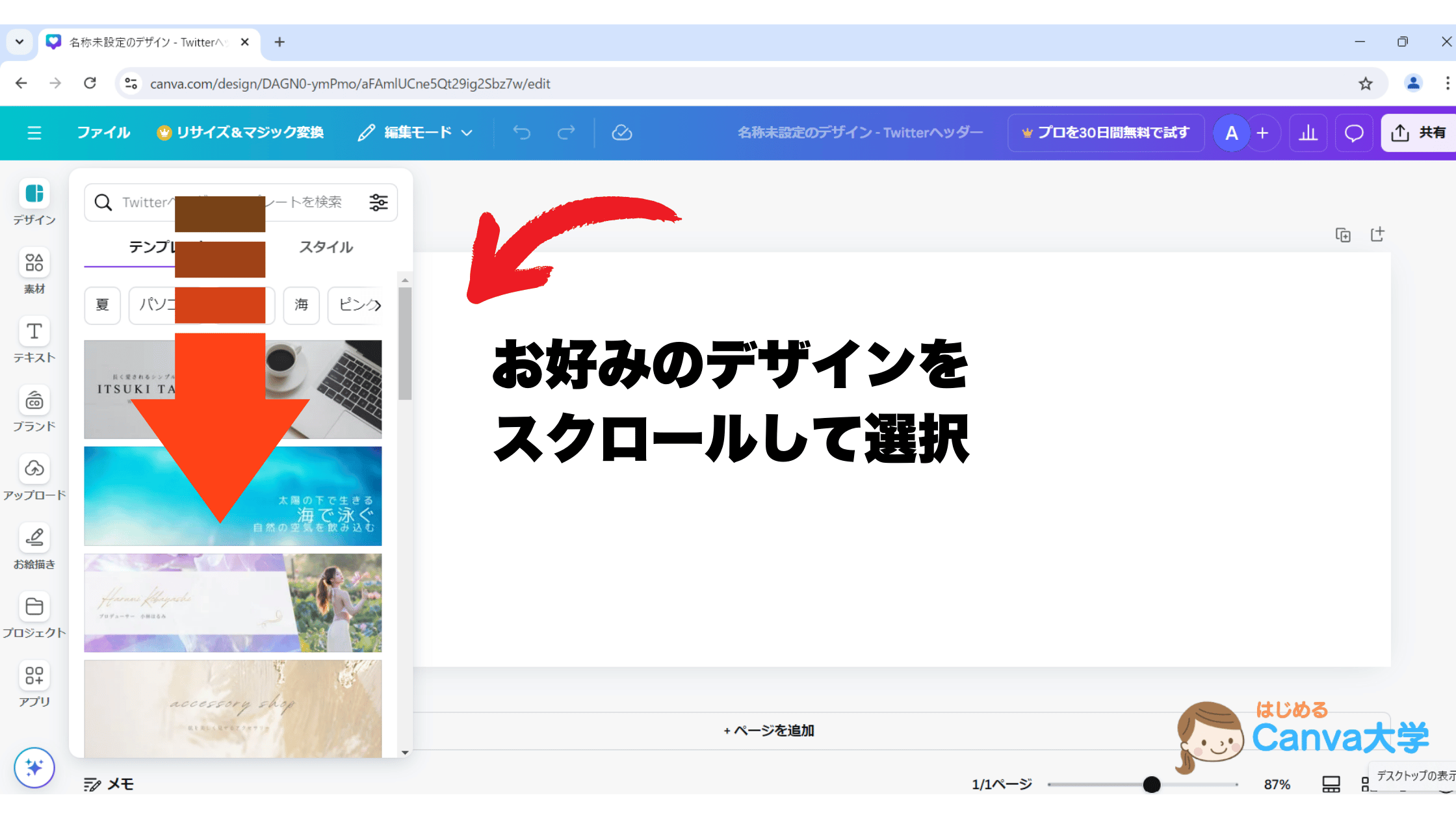Open the 素材 (Elements) panel
Screen dimensions: 1456x819
coord(34,269)
